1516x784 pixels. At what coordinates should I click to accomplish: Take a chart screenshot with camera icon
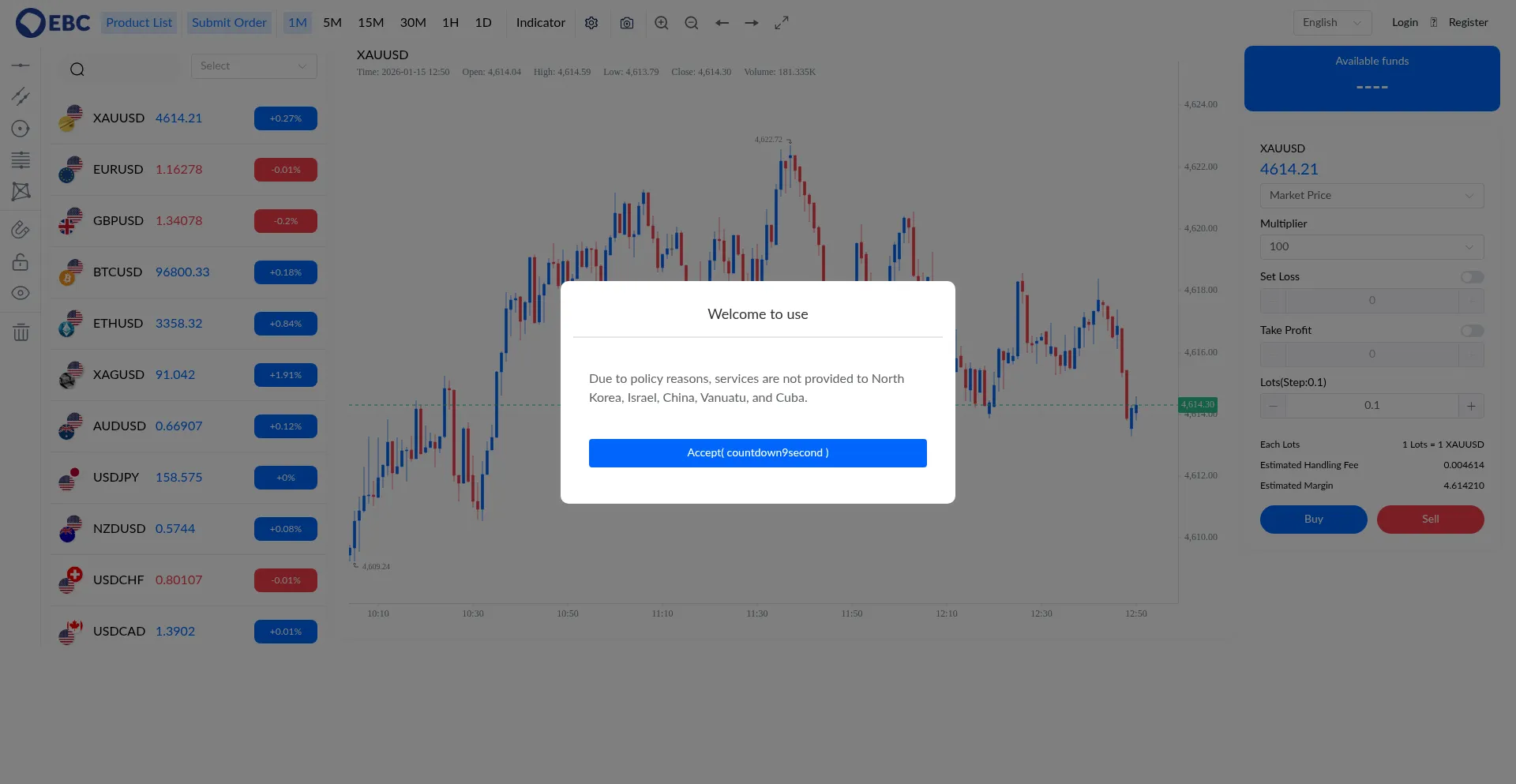pyautogui.click(x=627, y=23)
